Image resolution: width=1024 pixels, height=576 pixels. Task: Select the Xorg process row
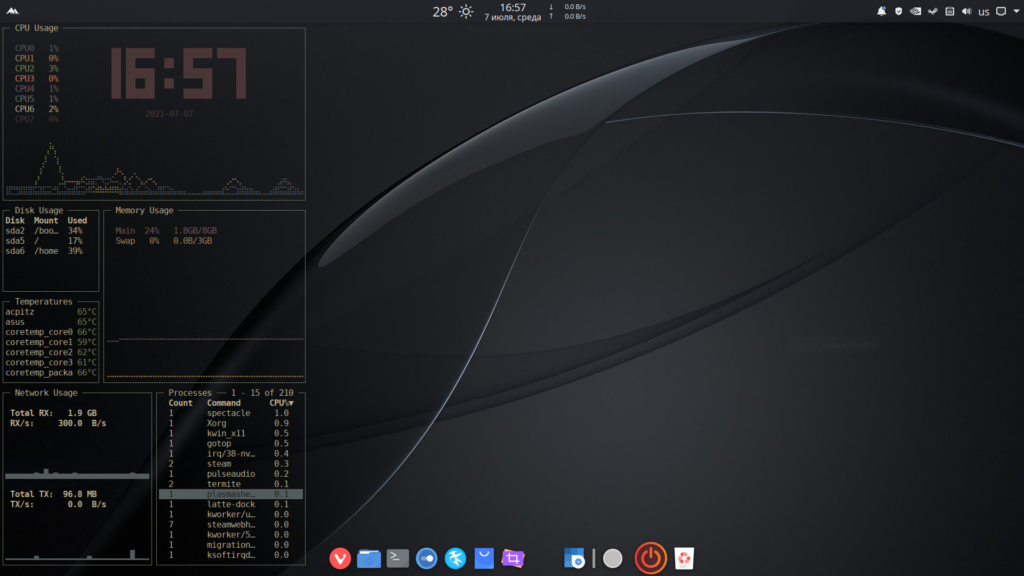point(231,423)
